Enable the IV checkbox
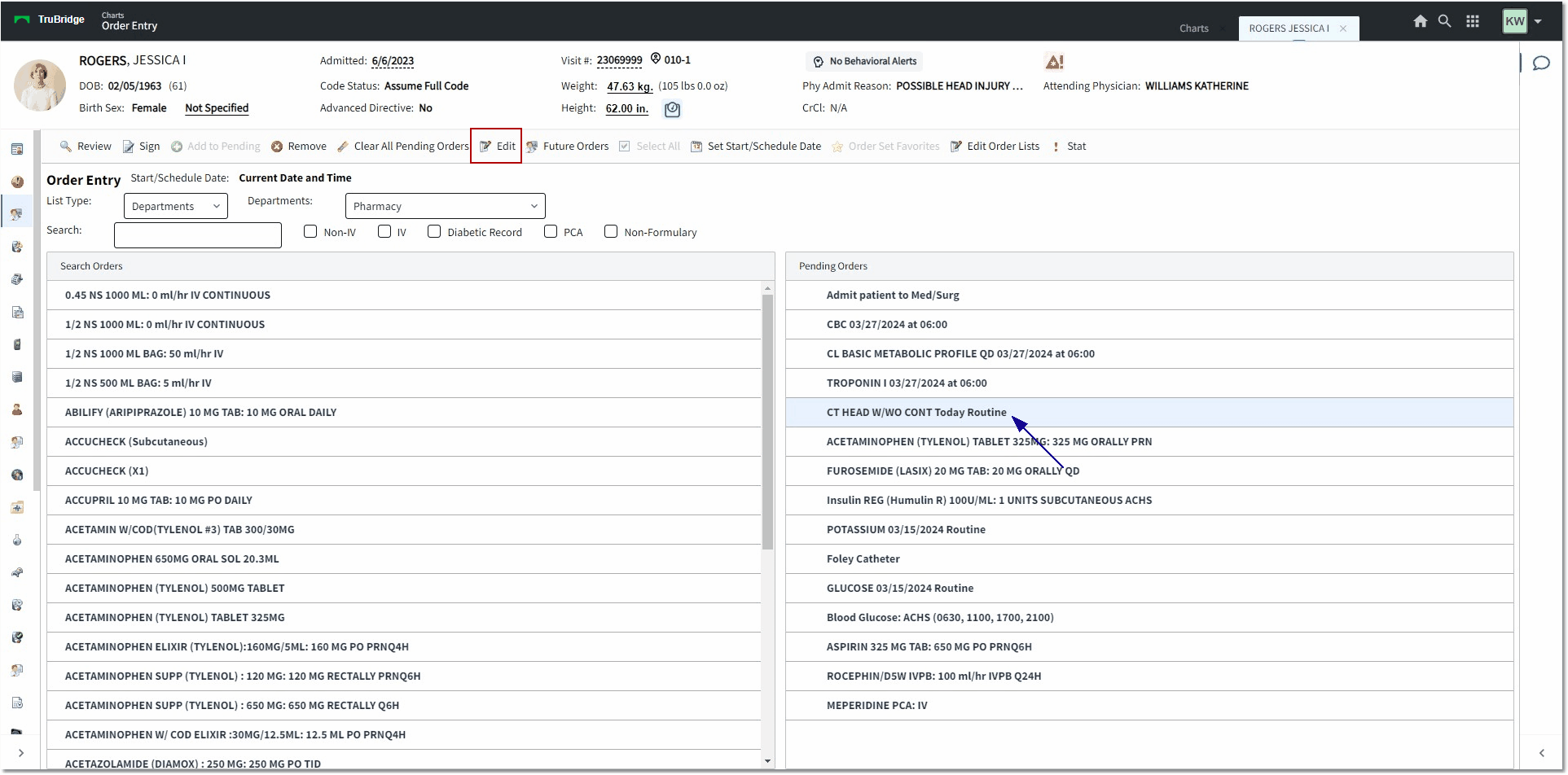 (384, 232)
